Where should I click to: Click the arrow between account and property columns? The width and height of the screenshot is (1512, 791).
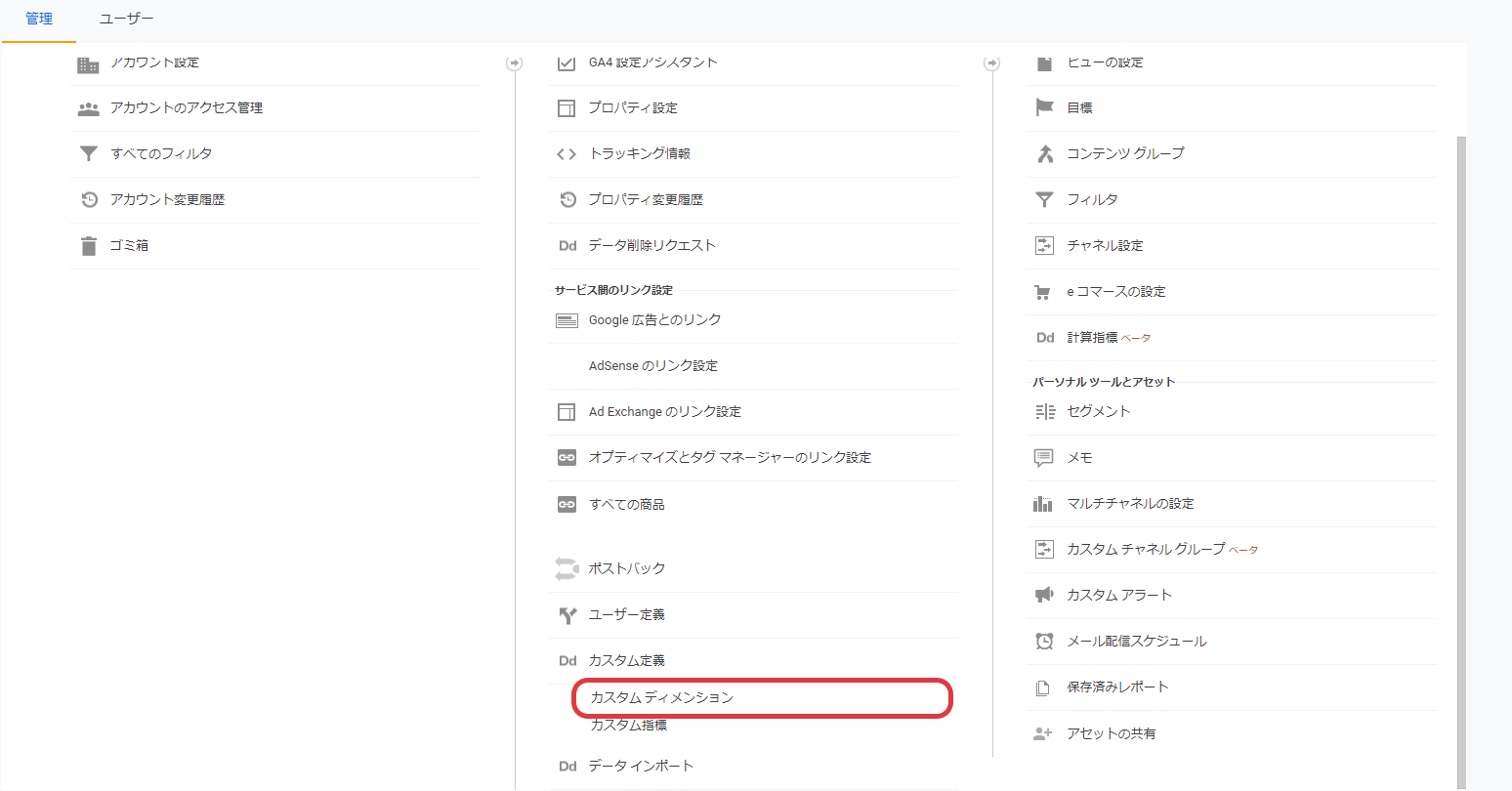pyautogui.click(x=514, y=63)
